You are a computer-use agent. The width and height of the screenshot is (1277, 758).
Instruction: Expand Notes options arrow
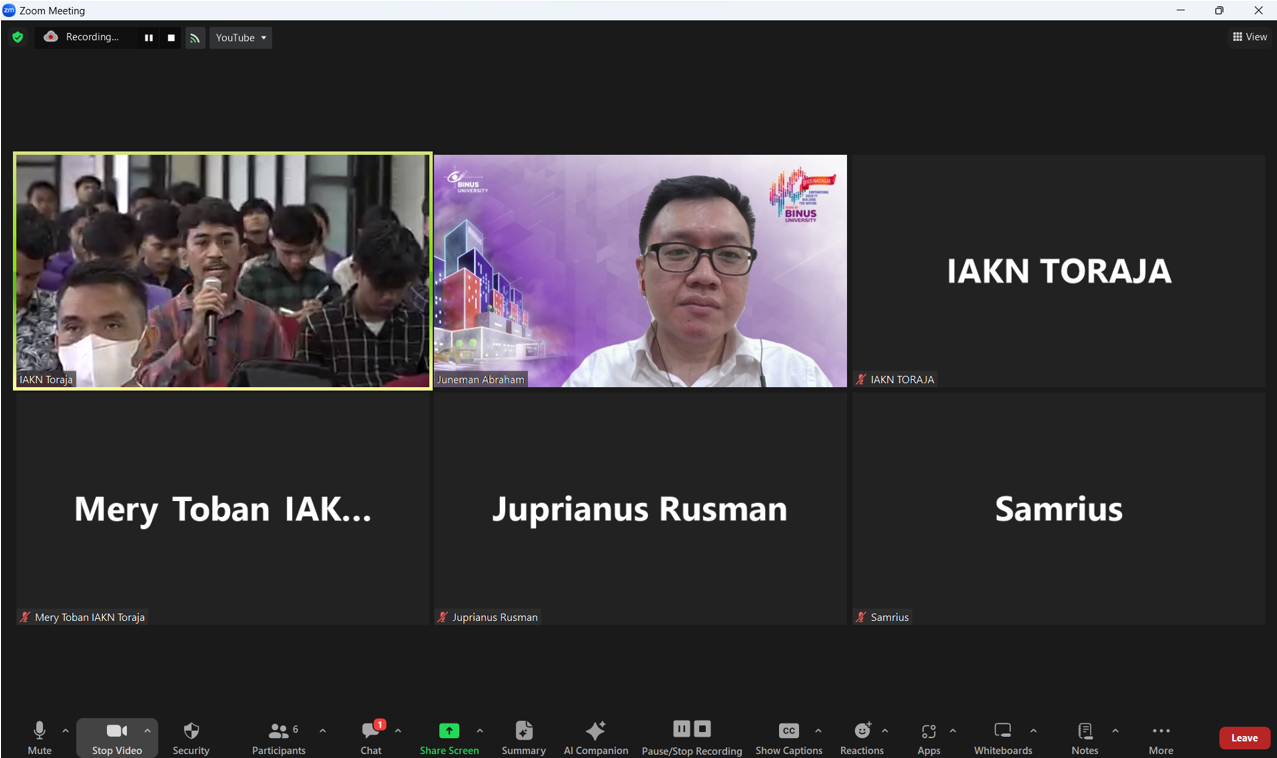(1115, 731)
